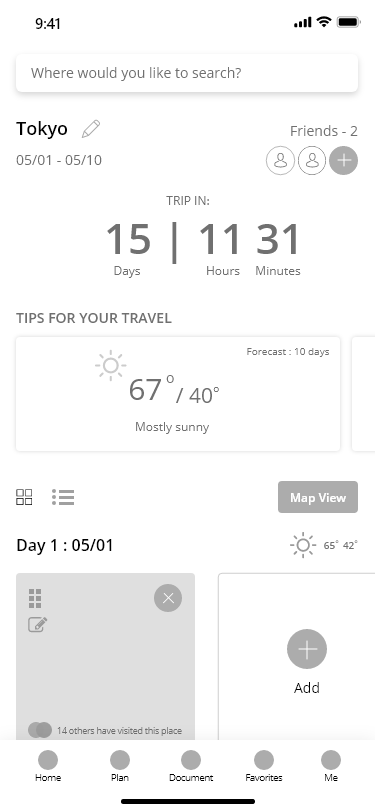Click the pencil icon next to Tokyo
This screenshot has height=812, width=375.
[91, 129]
